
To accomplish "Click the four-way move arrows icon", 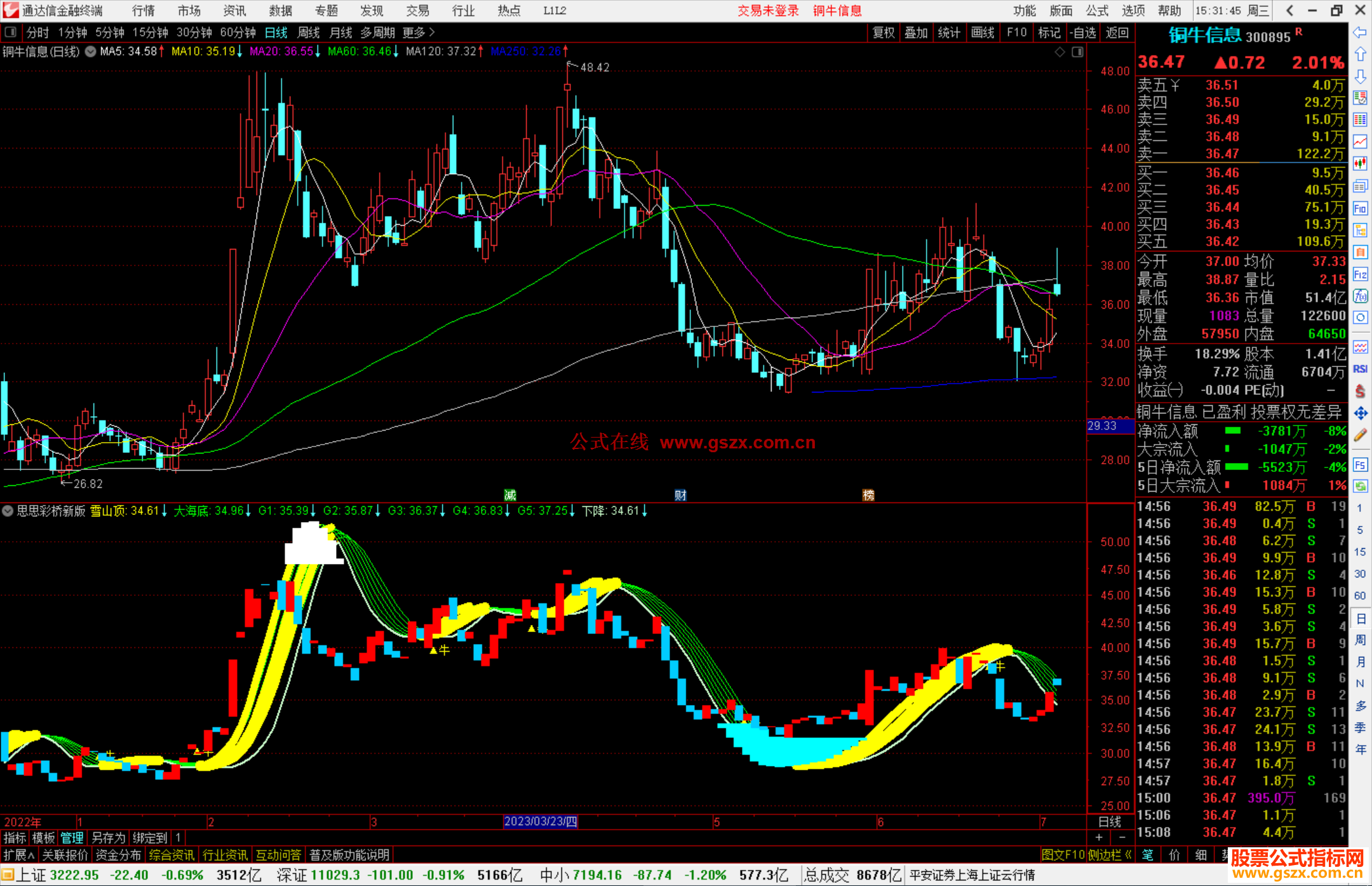I will [x=1360, y=413].
